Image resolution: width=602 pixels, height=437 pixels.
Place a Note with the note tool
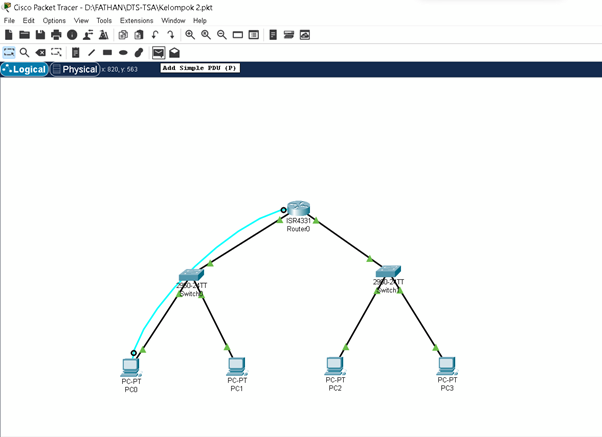click(x=76, y=53)
